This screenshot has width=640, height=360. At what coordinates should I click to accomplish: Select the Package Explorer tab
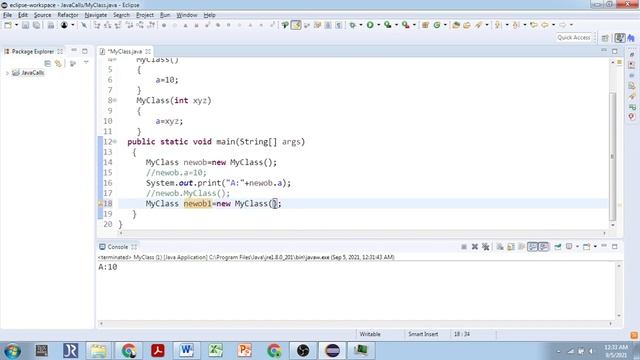click(x=33, y=51)
